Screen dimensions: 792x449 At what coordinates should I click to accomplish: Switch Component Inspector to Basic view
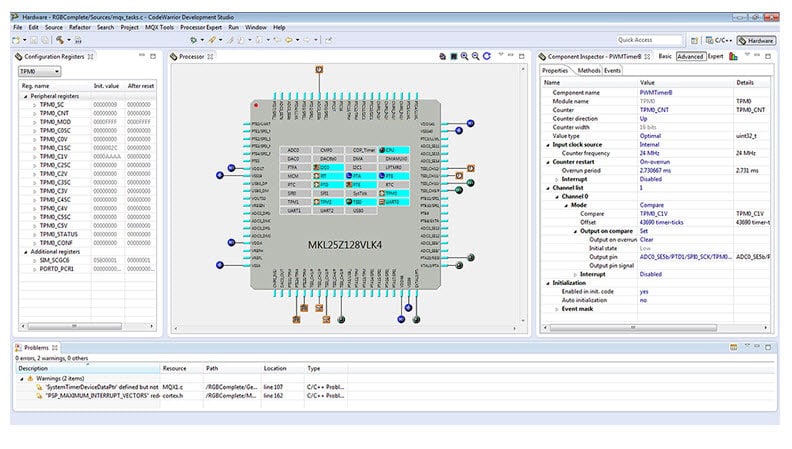coord(665,57)
